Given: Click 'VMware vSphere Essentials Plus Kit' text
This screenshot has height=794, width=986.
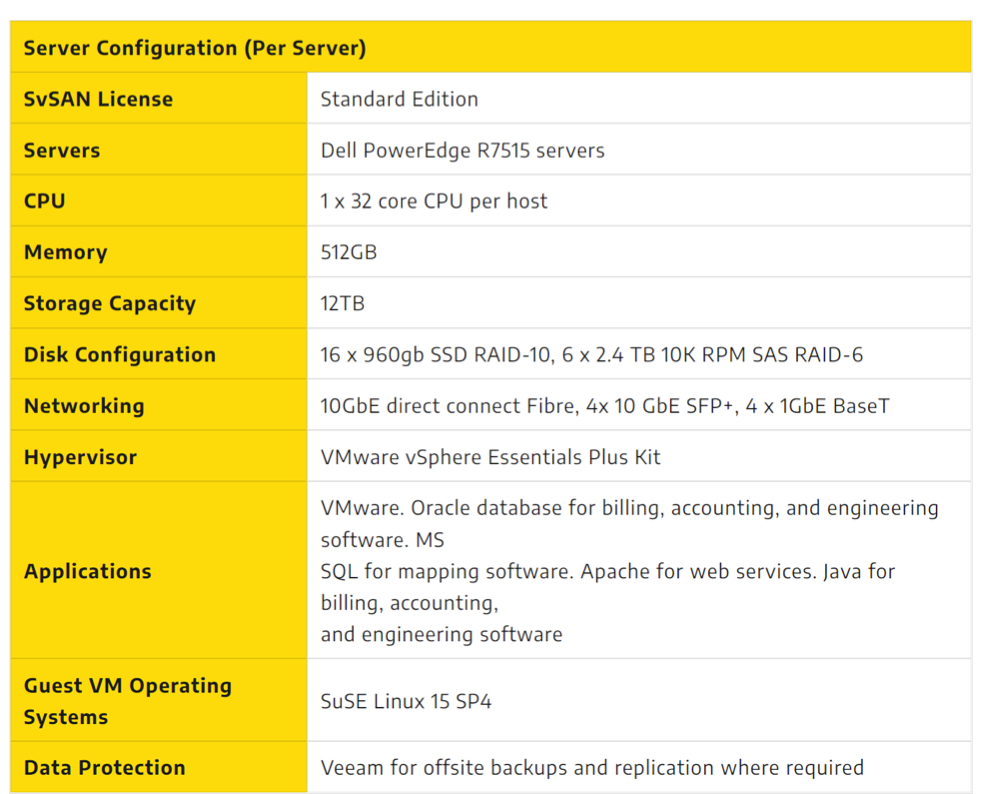Looking at the screenshot, I should (x=490, y=457).
